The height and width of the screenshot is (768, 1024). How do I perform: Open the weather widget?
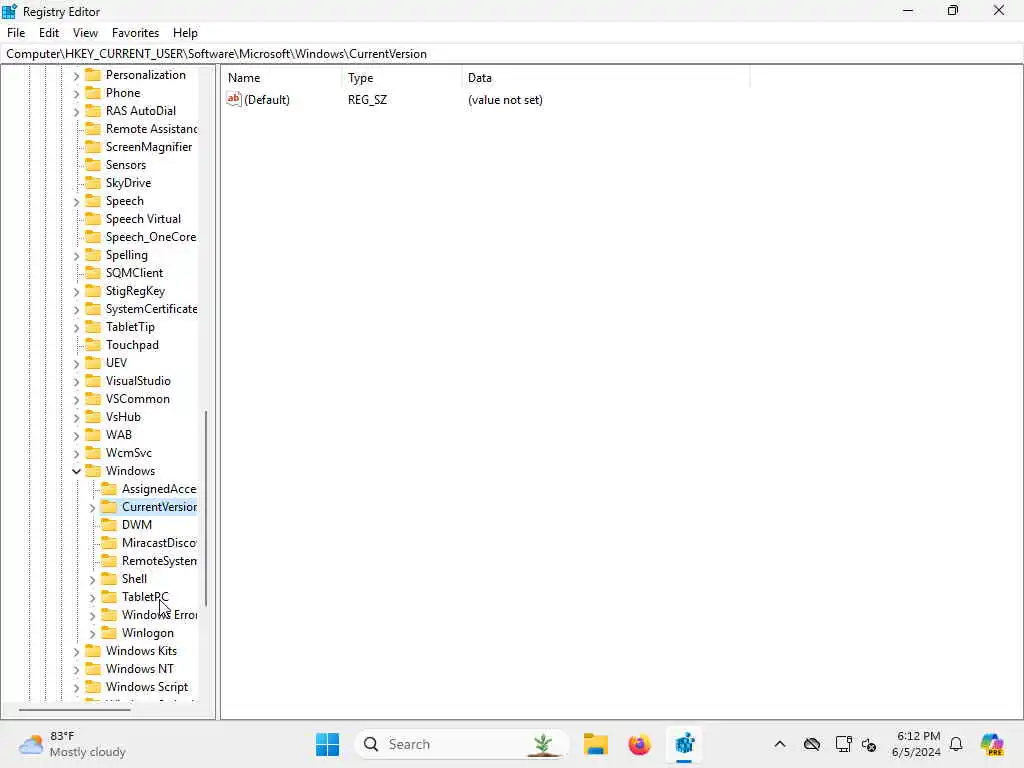tap(72, 744)
